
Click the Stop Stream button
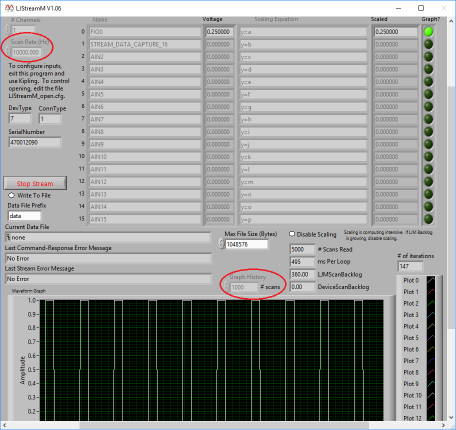[x=35, y=183]
